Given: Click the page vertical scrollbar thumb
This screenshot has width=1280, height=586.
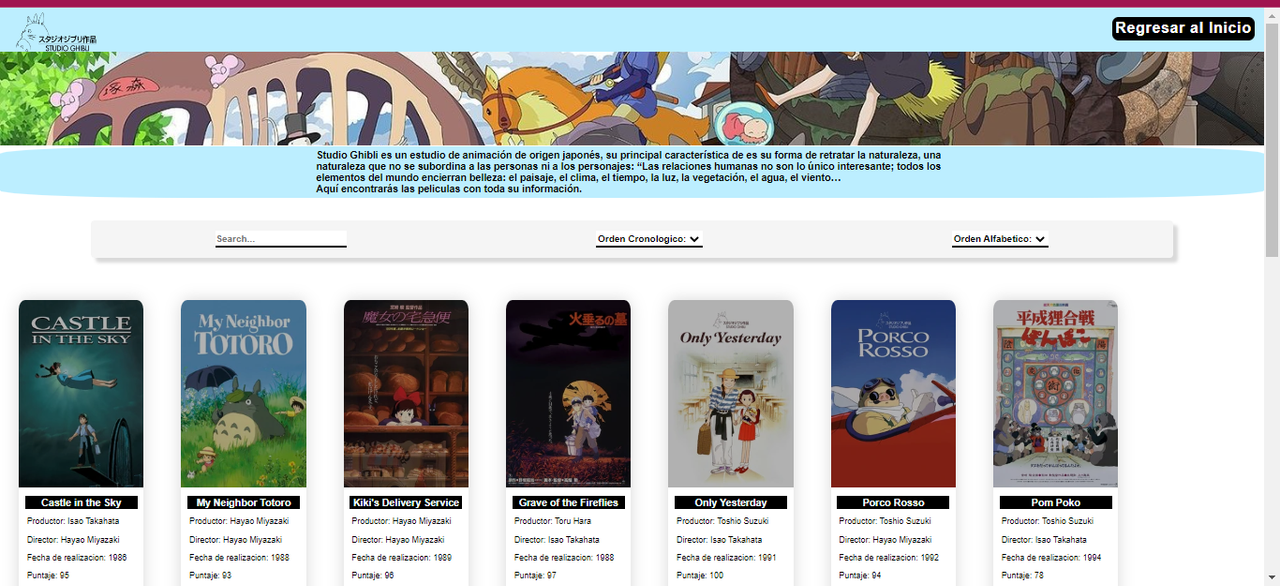Looking at the screenshot, I should point(1272,138).
